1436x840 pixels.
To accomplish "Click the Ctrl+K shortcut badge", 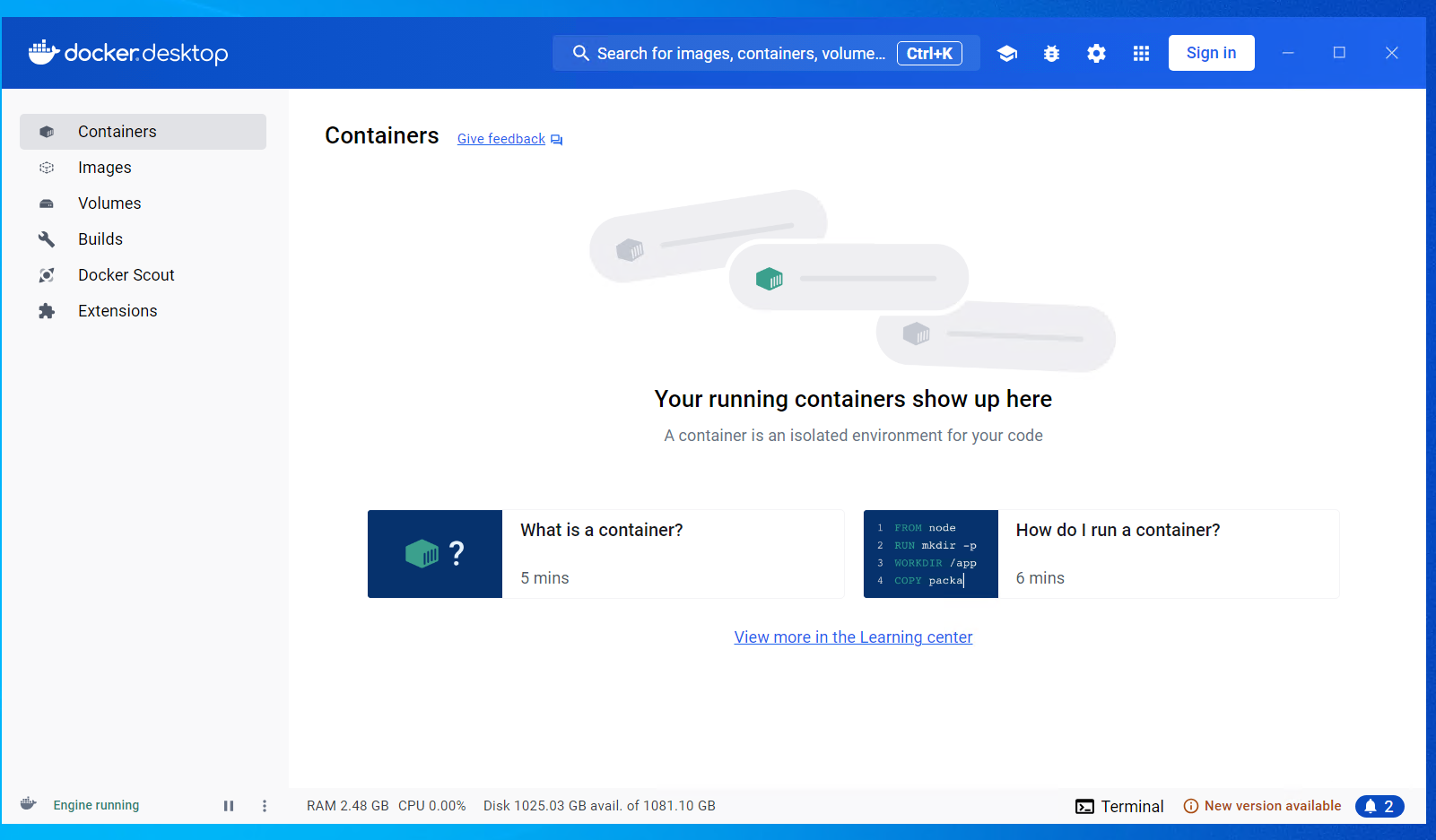I will click(x=929, y=54).
